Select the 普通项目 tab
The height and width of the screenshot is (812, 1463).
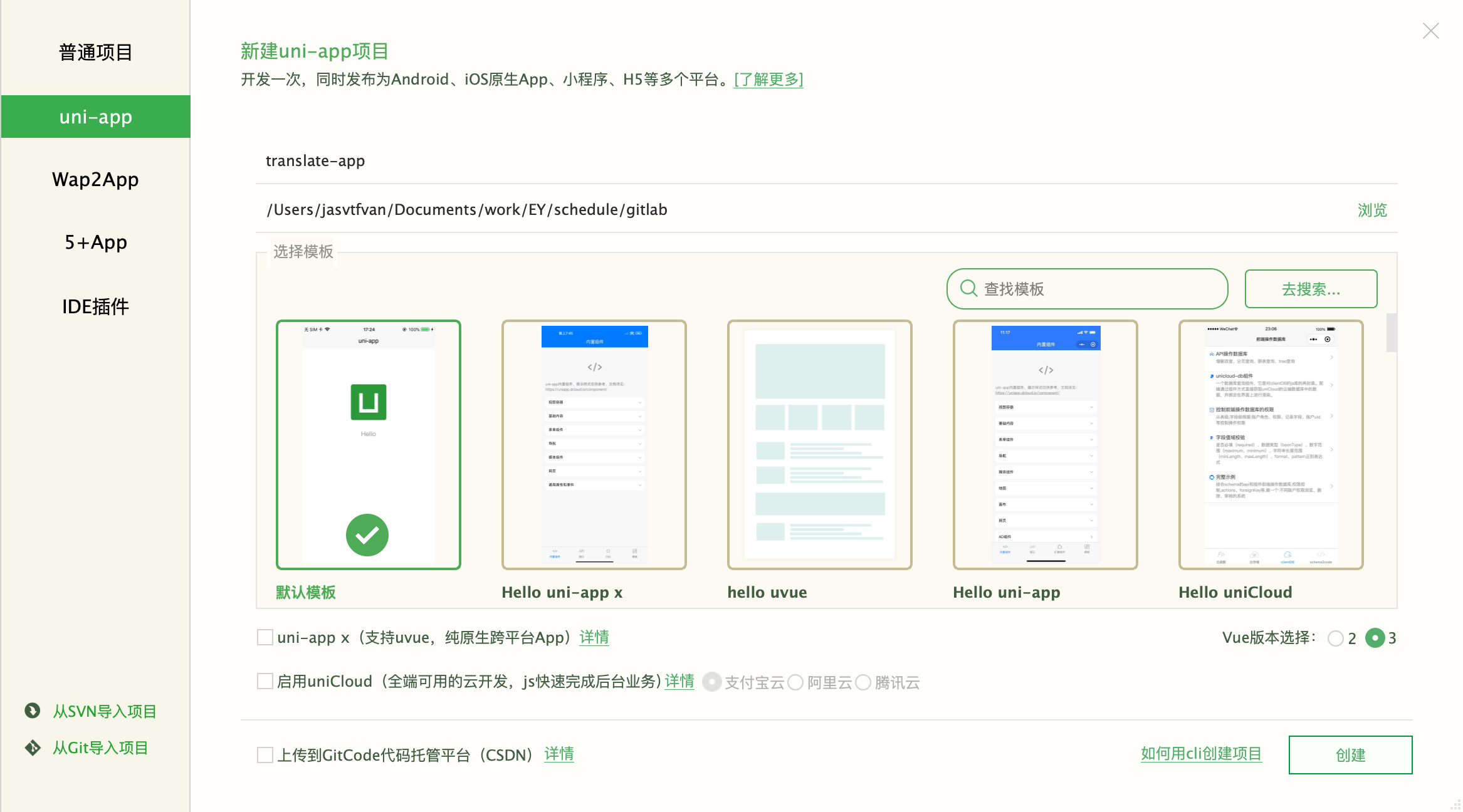(x=96, y=53)
